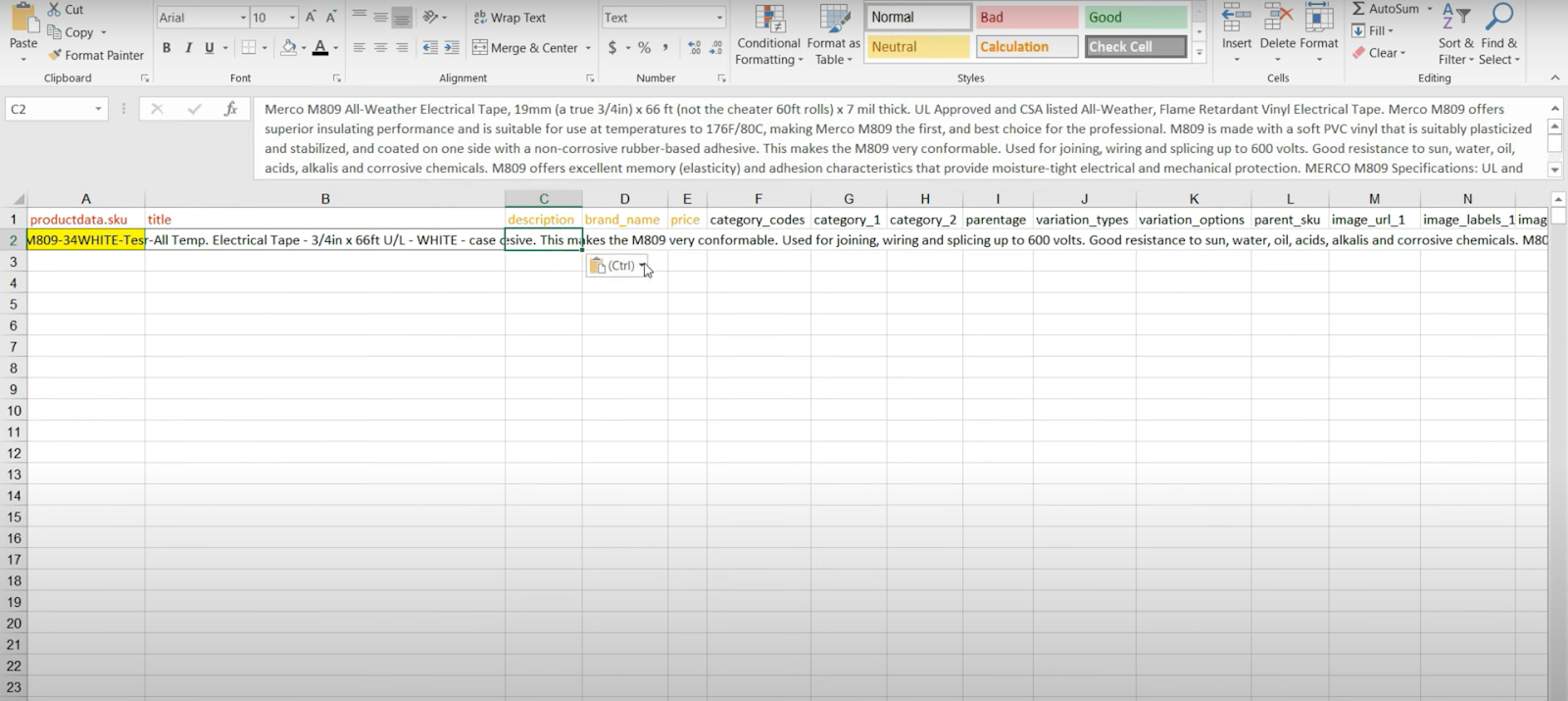The height and width of the screenshot is (701, 1568).
Task: Select column F header
Action: tap(759, 198)
